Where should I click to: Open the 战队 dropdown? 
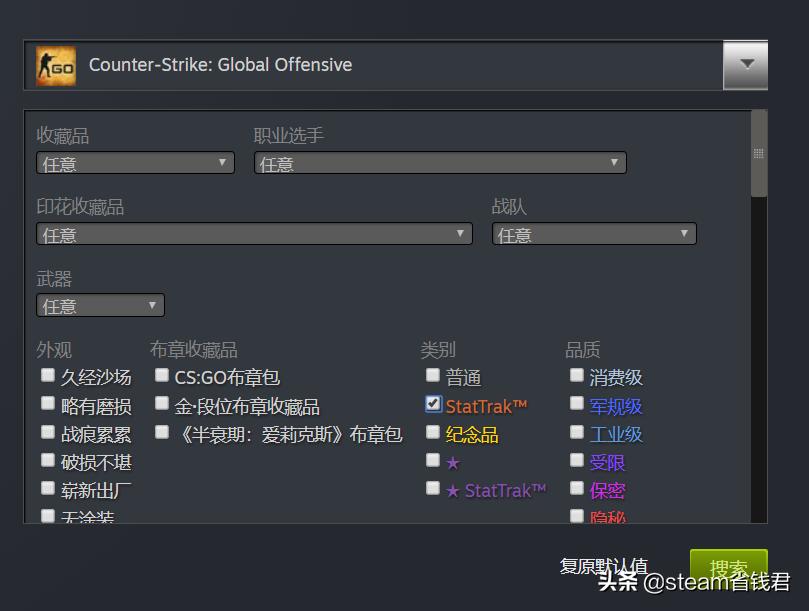click(595, 234)
